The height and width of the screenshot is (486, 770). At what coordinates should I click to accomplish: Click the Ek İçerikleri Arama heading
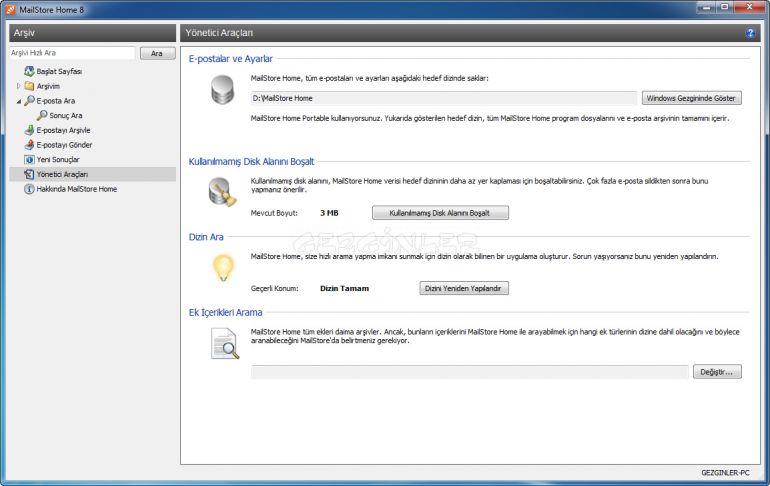point(225,312)
